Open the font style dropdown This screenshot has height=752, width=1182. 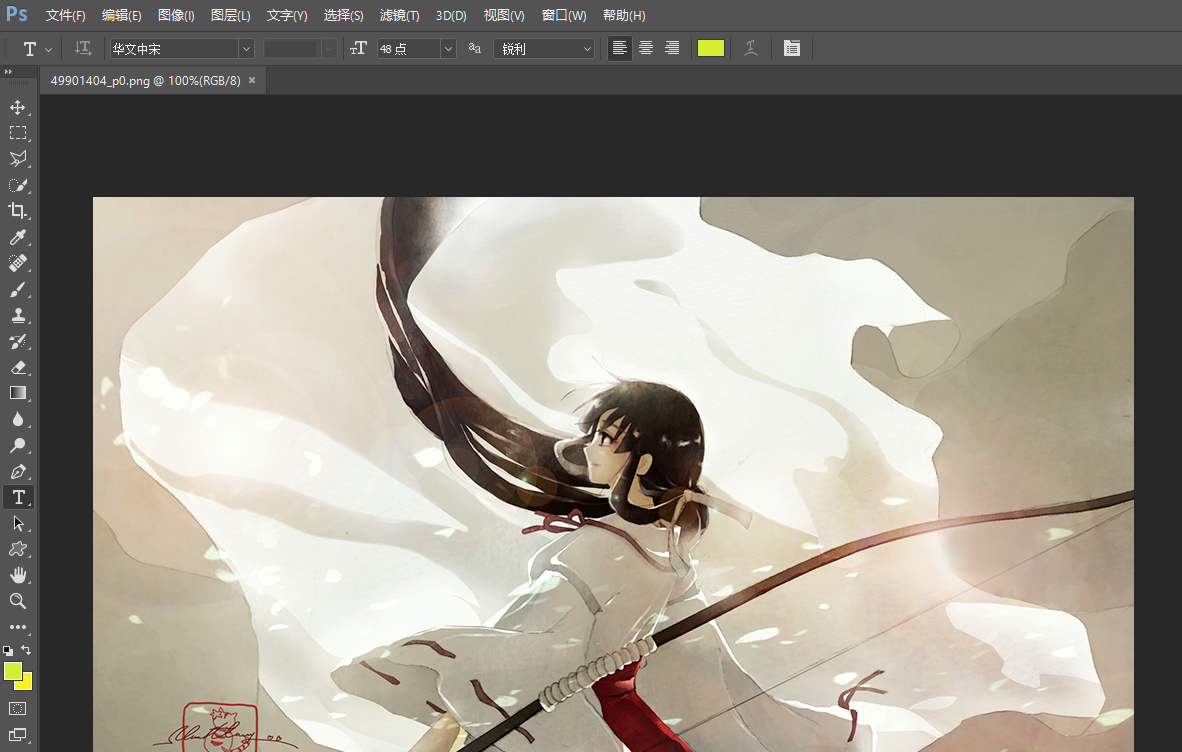(x=329, y=49)
